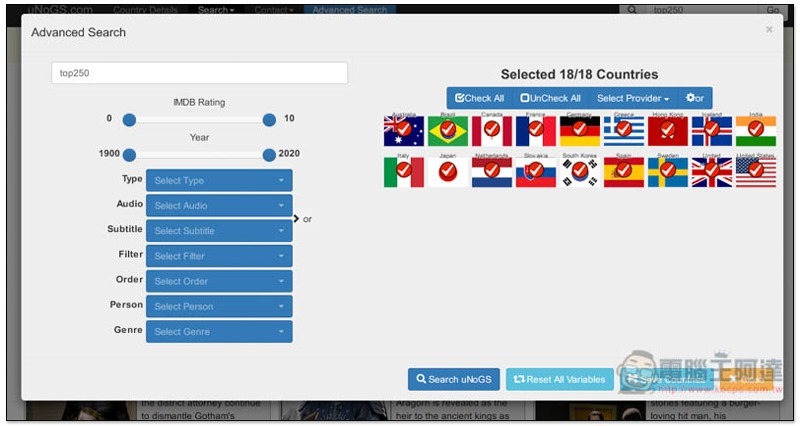Expand the Select Genre dropdown
Image resolution: width=800 pixels, height=426 pixels.
click(x=219, y=331)
